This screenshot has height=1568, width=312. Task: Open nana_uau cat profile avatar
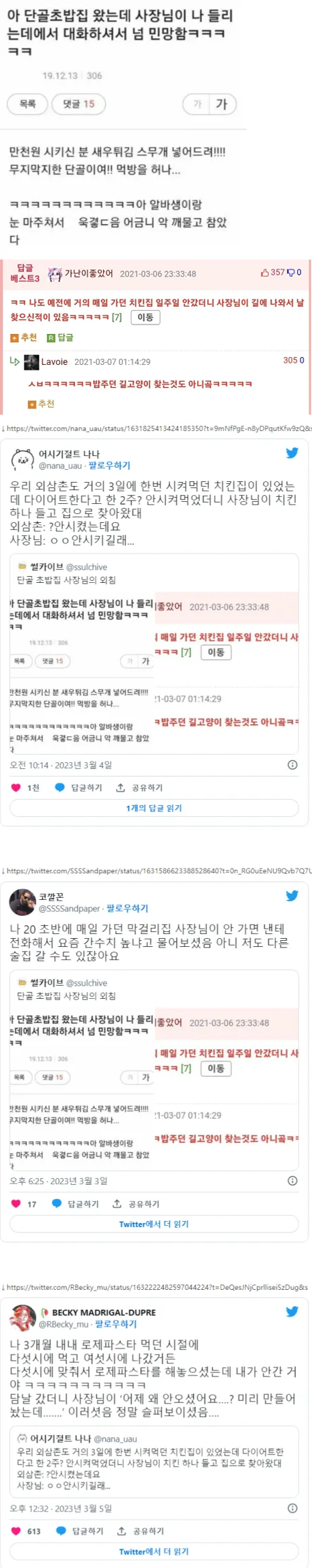click(23, 459)
